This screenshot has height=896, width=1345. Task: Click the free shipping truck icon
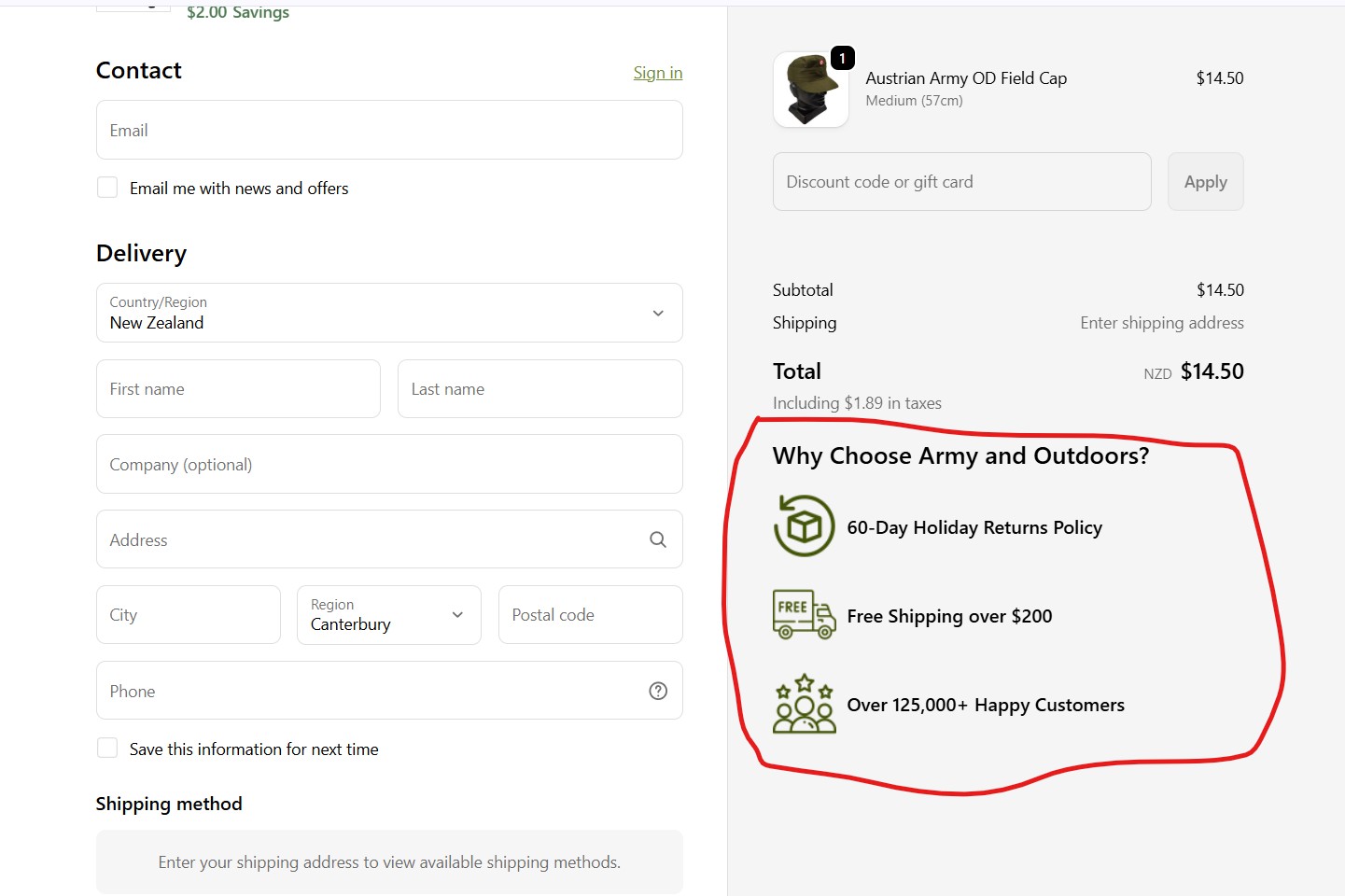click(x=804, y=614)
